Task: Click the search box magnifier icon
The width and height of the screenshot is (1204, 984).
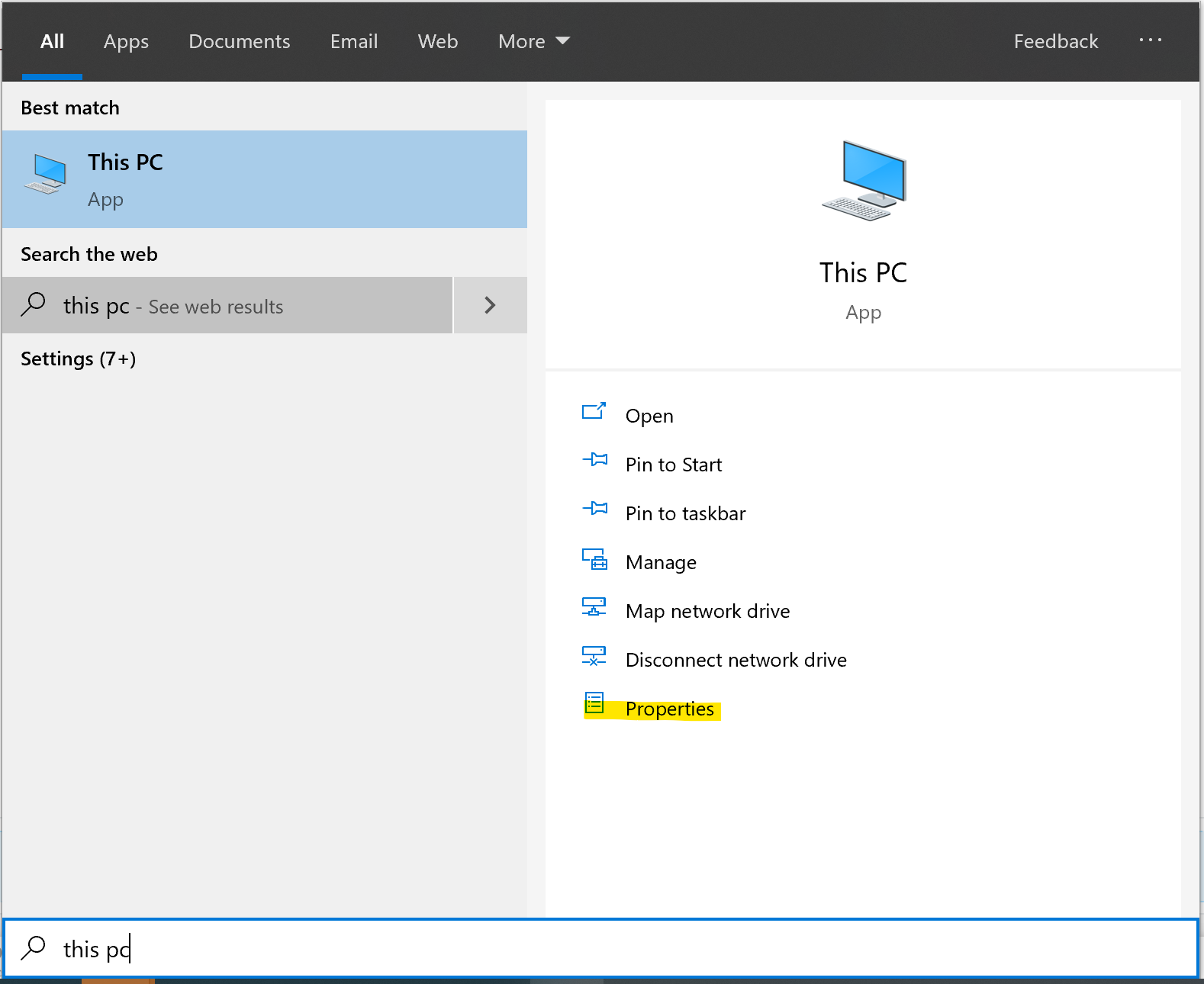Action: pos(34,948)
